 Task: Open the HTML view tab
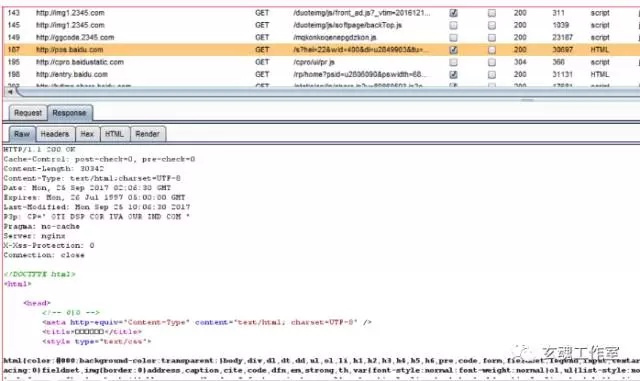click(x=114, y=134)
